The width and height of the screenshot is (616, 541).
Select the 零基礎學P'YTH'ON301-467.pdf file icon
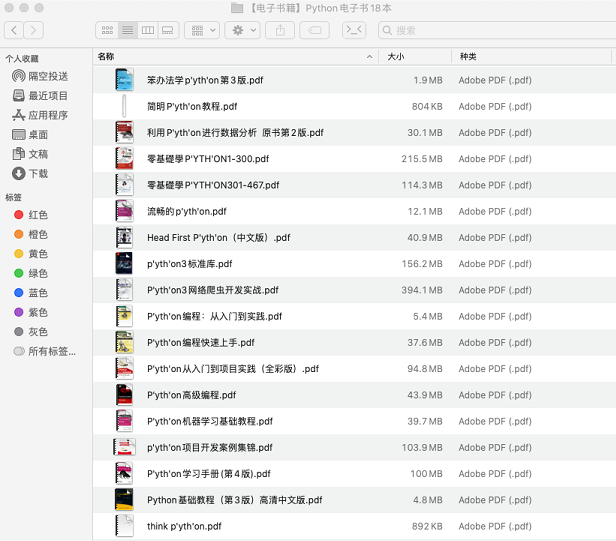tap(124, 185)
